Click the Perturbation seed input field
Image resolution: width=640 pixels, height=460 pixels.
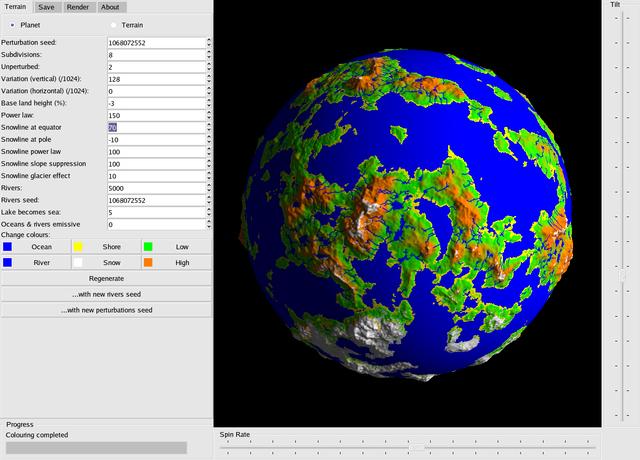click(x=156, y=42)
